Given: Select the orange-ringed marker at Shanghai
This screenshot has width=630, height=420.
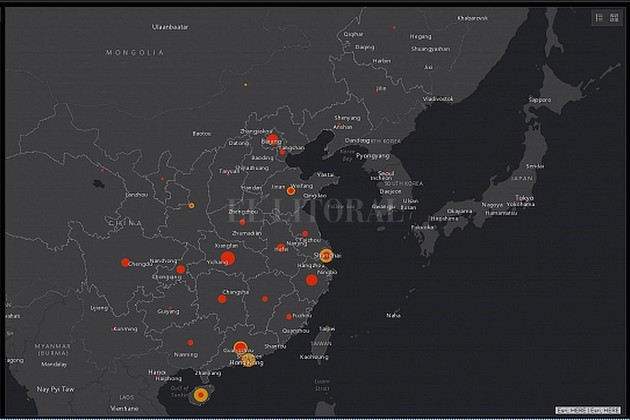Looking at the screenshot, I should click(x=326, y=255).
